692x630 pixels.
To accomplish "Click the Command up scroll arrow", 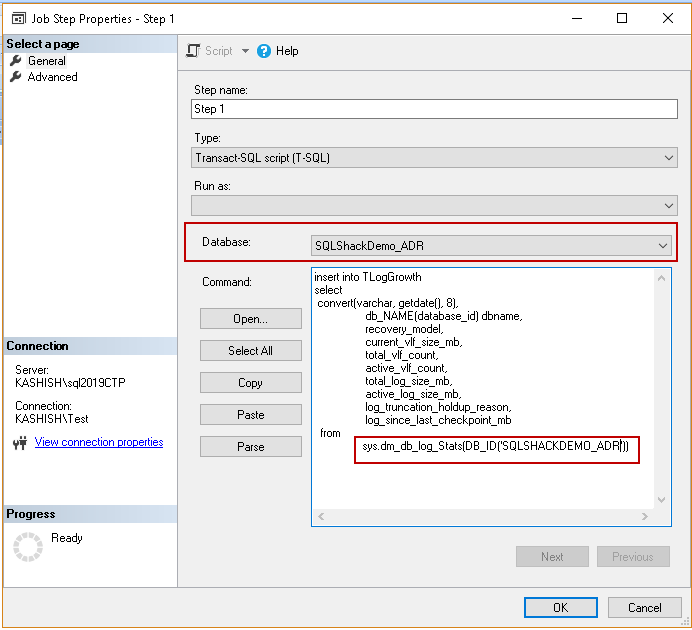I will (x=661, y=278).
